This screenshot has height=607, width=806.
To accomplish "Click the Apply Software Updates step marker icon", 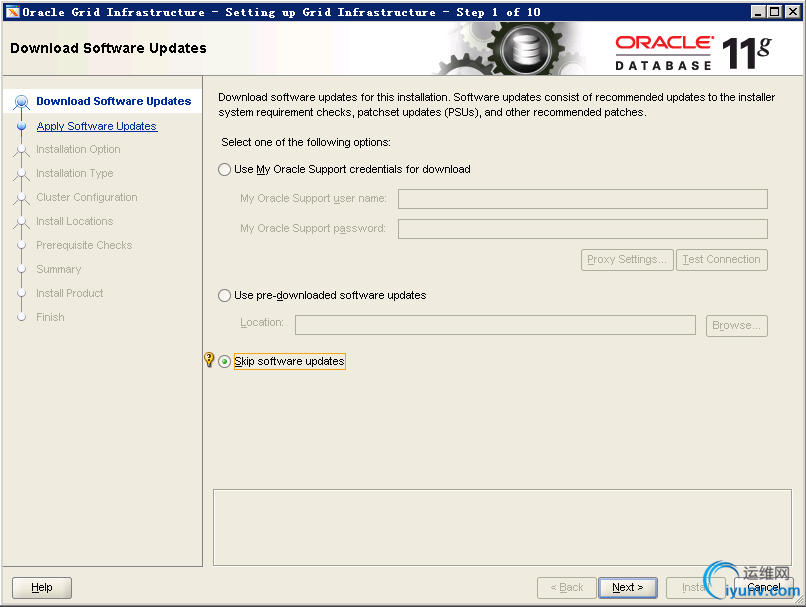I will pyautogui.click(x=21, y=126).
